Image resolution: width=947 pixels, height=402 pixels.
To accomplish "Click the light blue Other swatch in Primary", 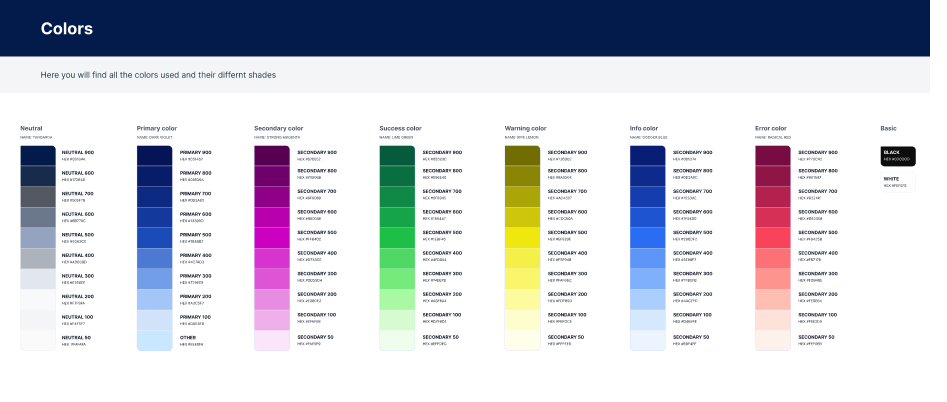I will pyautogui.click(x=155, y=340).
